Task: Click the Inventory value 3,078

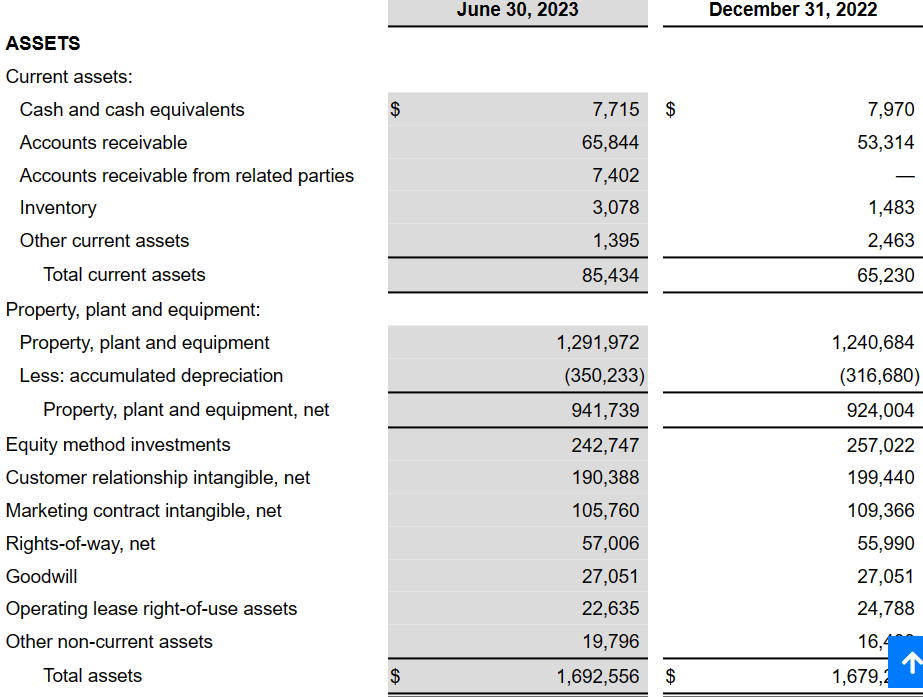Action: coord(615,208)
